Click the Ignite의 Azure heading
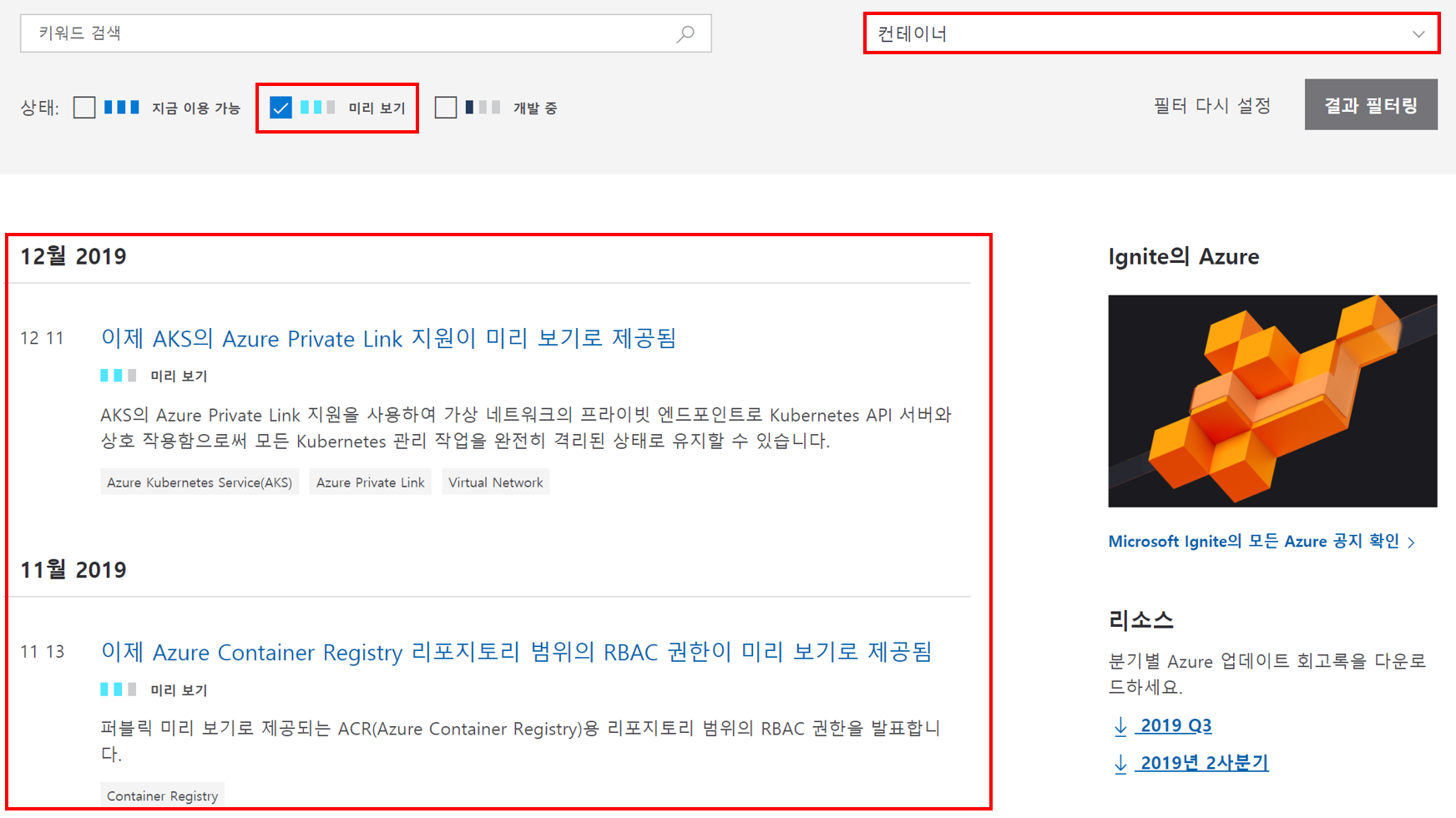1456x818 pixels. pos(1184,256)
